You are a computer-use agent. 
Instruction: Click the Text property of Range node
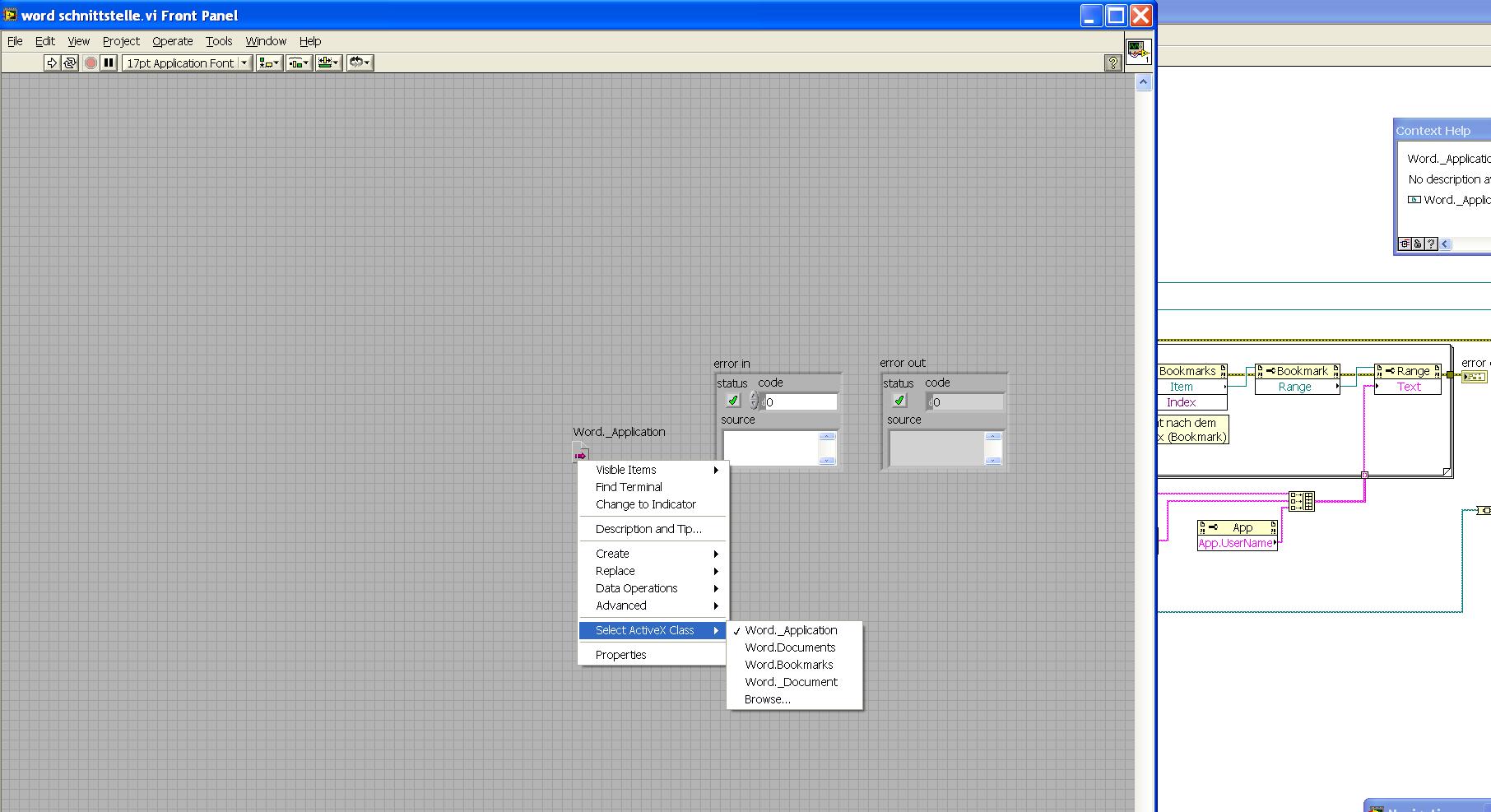(x=1408, y=387)
